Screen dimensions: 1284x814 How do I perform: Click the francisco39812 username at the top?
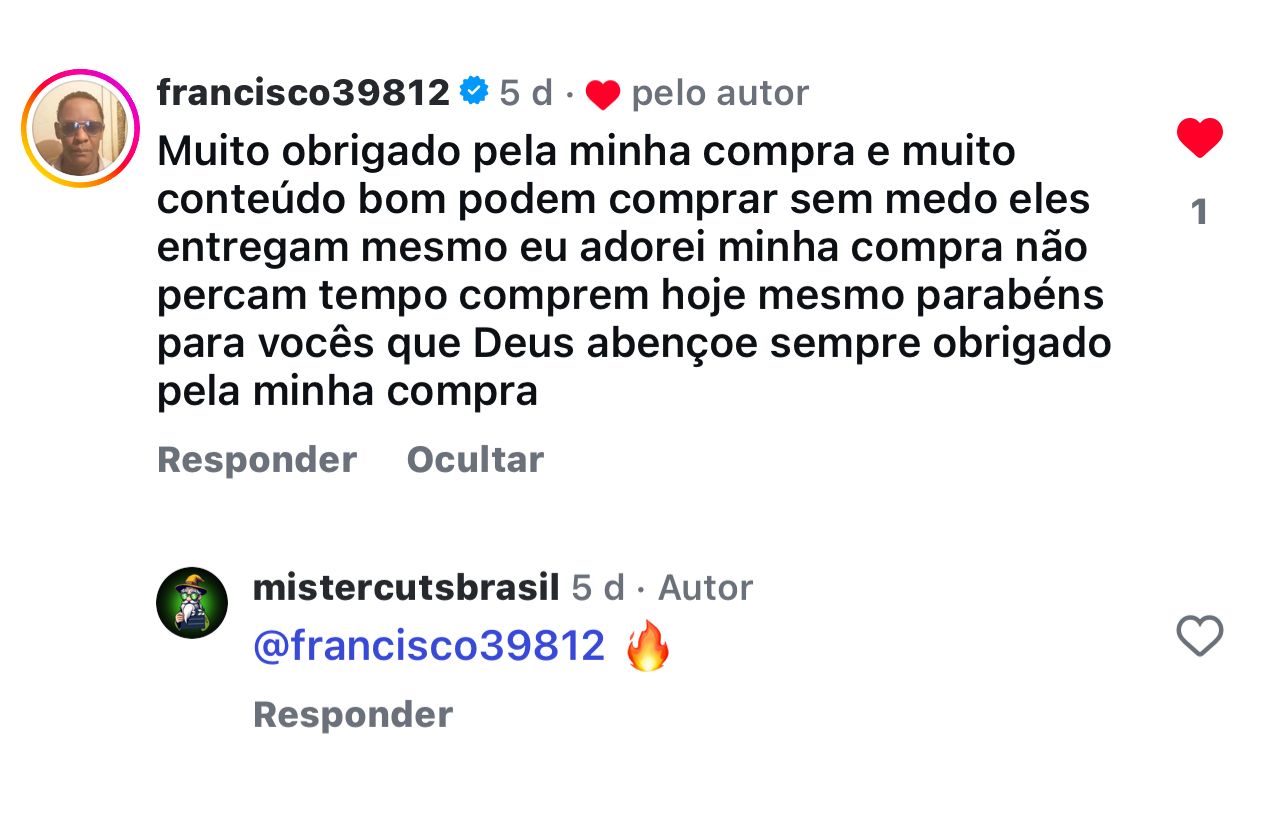pos(303,93)
